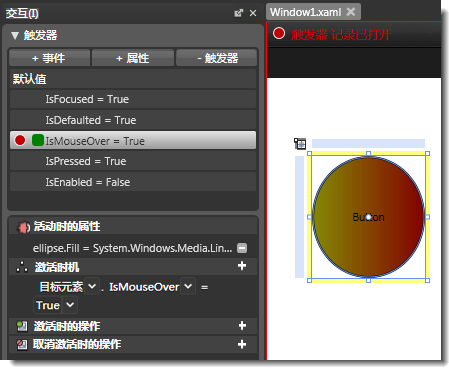449x368 pixels.
Task: Click the right-middle selection handle of Button
Action: pos(428,217)
